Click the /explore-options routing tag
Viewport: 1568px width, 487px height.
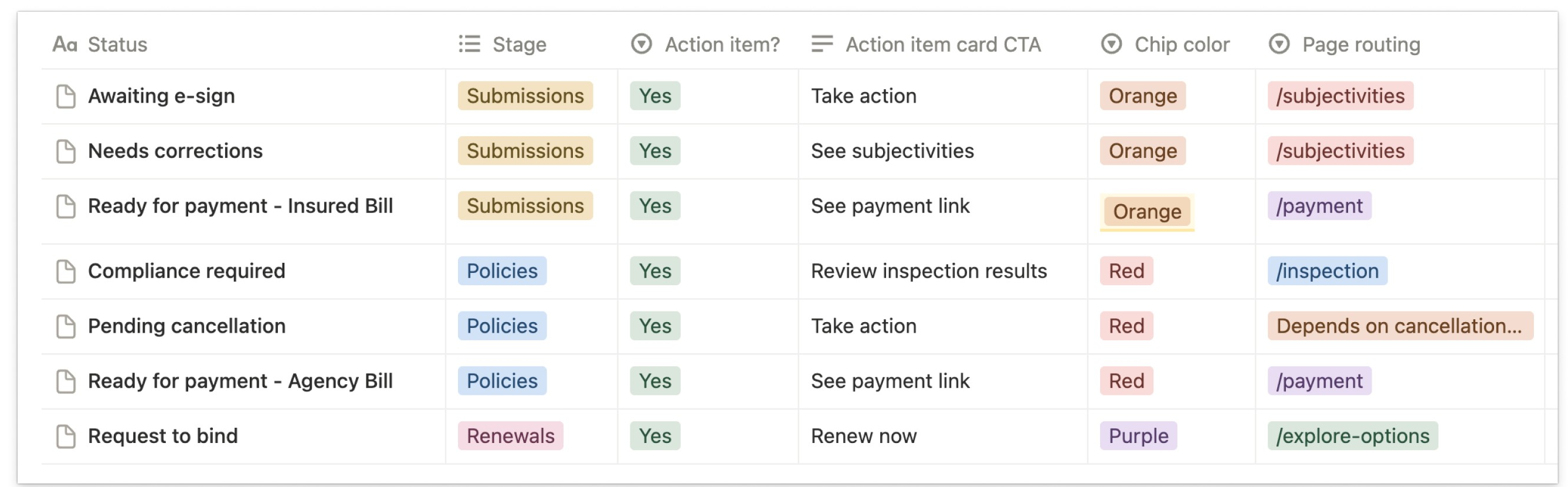[1353, 436]
